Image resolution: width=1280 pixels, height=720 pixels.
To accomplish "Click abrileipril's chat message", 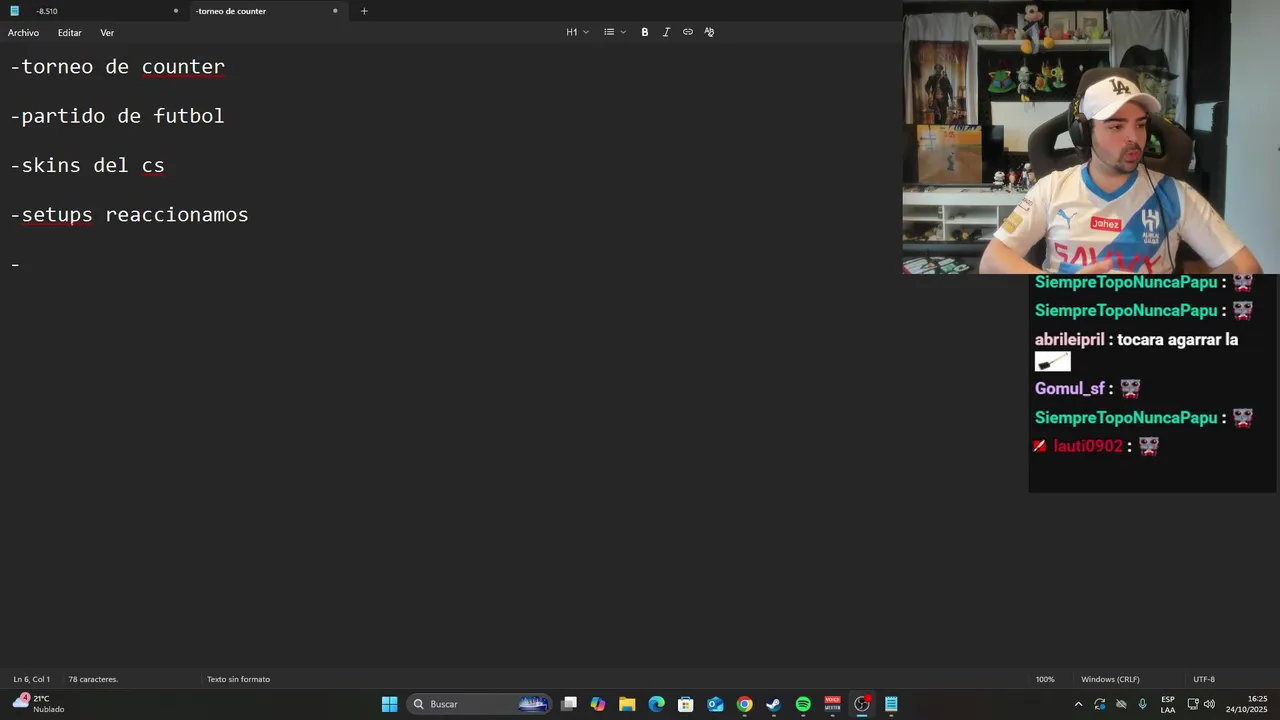I will point(1137,350).
